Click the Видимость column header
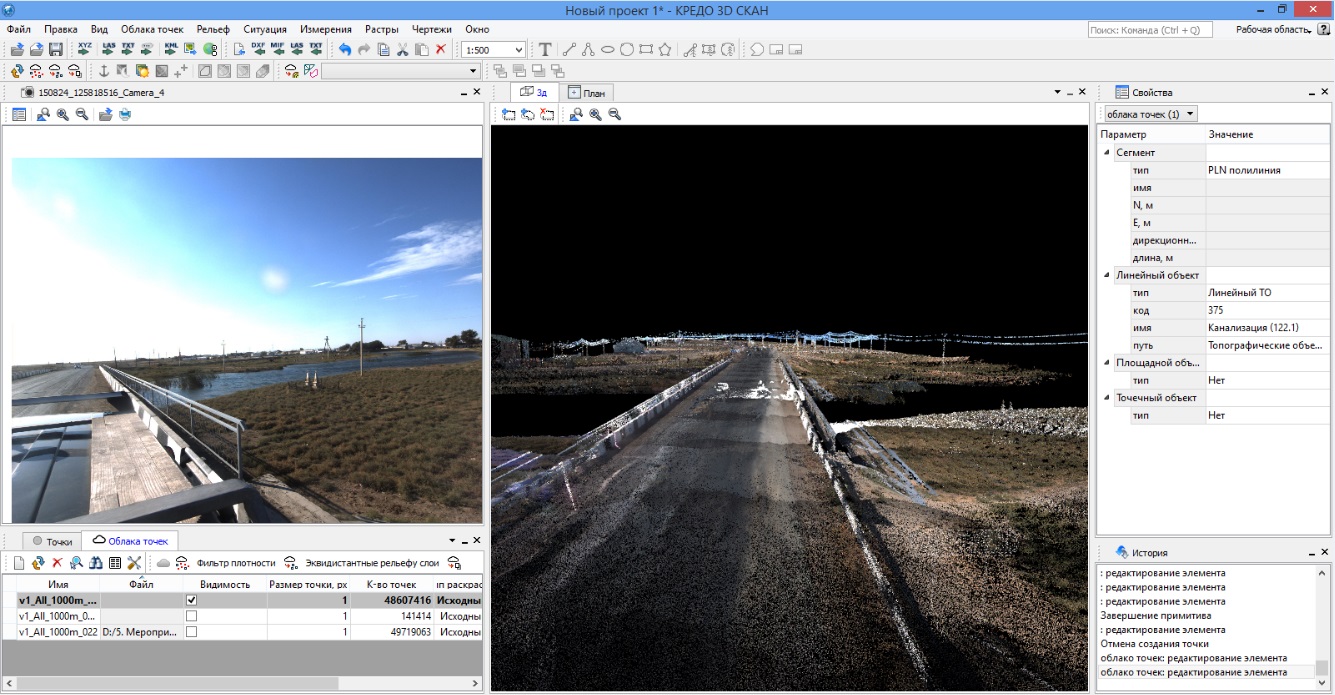1335x695 pixels. (x=225, y=584)
